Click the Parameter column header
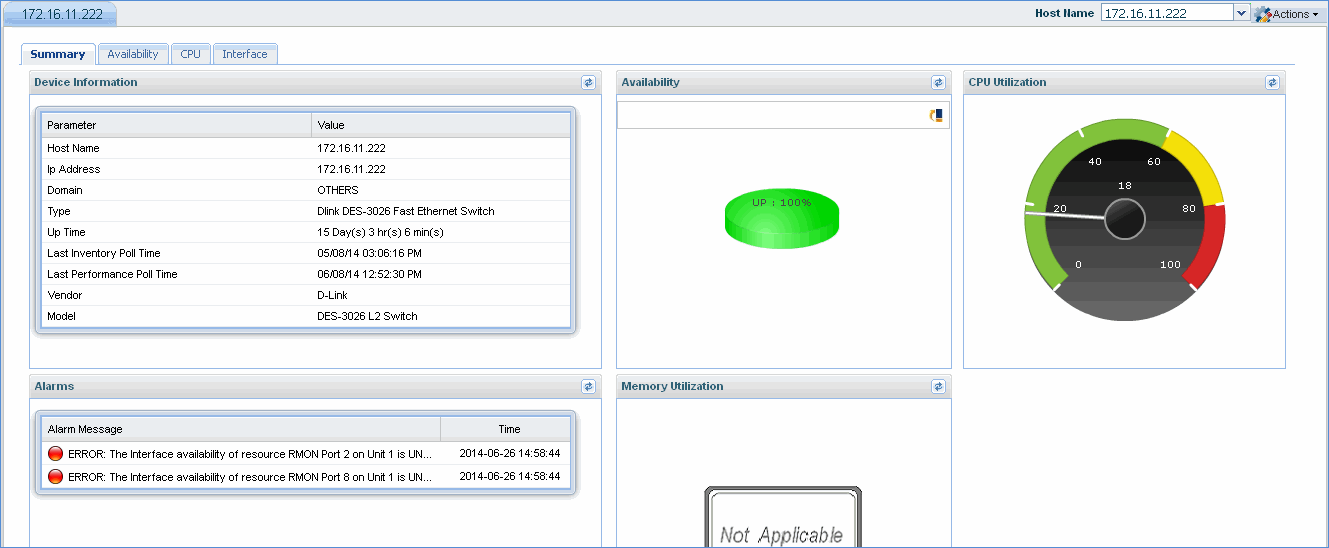Viewport: 1329px width, 548px height. 177,125
